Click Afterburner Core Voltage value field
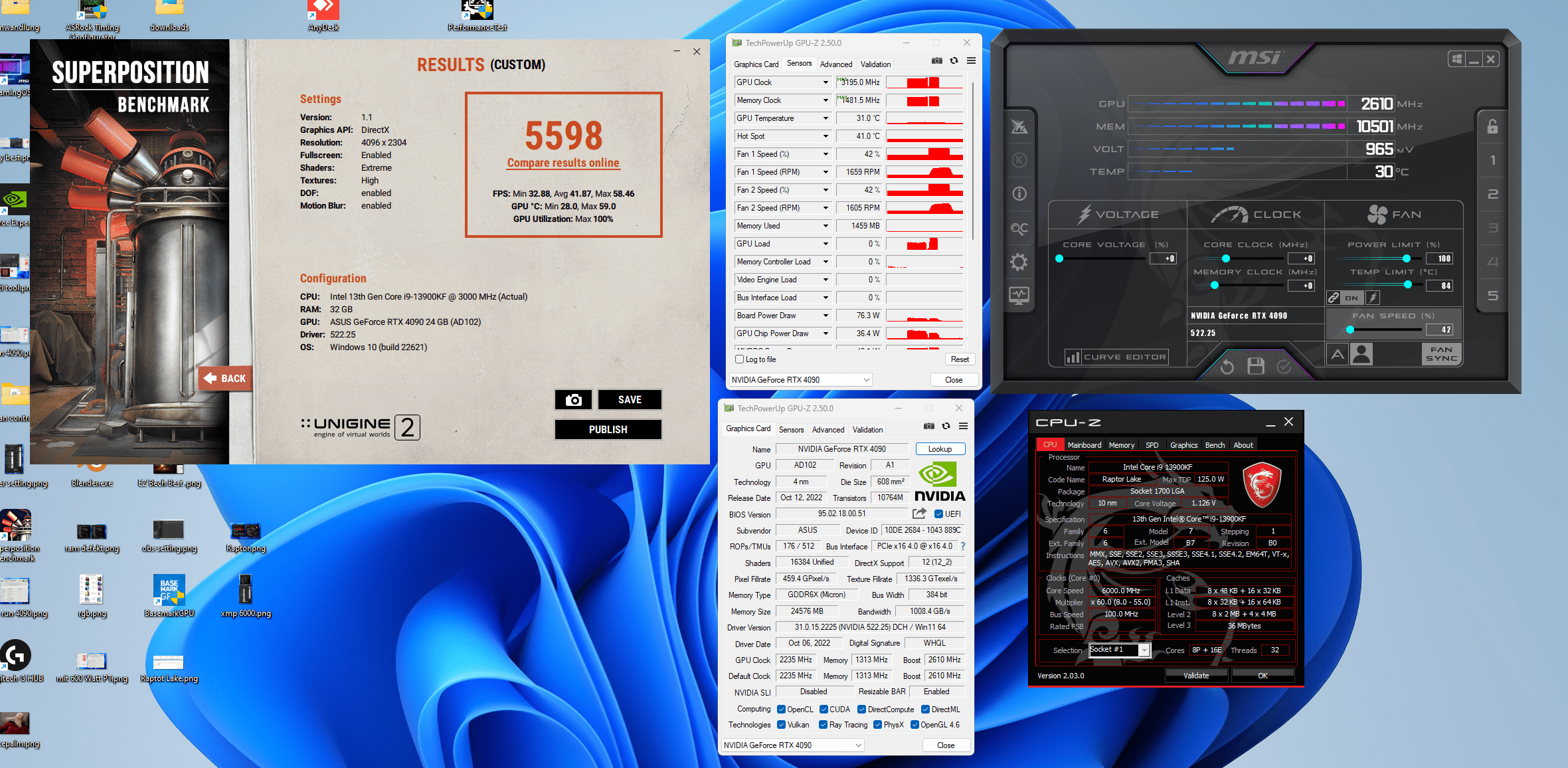Screen dimensions: 1568x768 pyautogui.click(x=1164, y=258)
